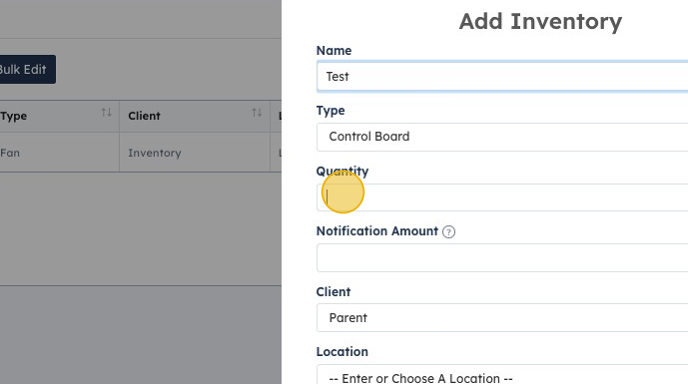Sort table by Type column arrows
688x384 pixels.
(x=106, y=113)
